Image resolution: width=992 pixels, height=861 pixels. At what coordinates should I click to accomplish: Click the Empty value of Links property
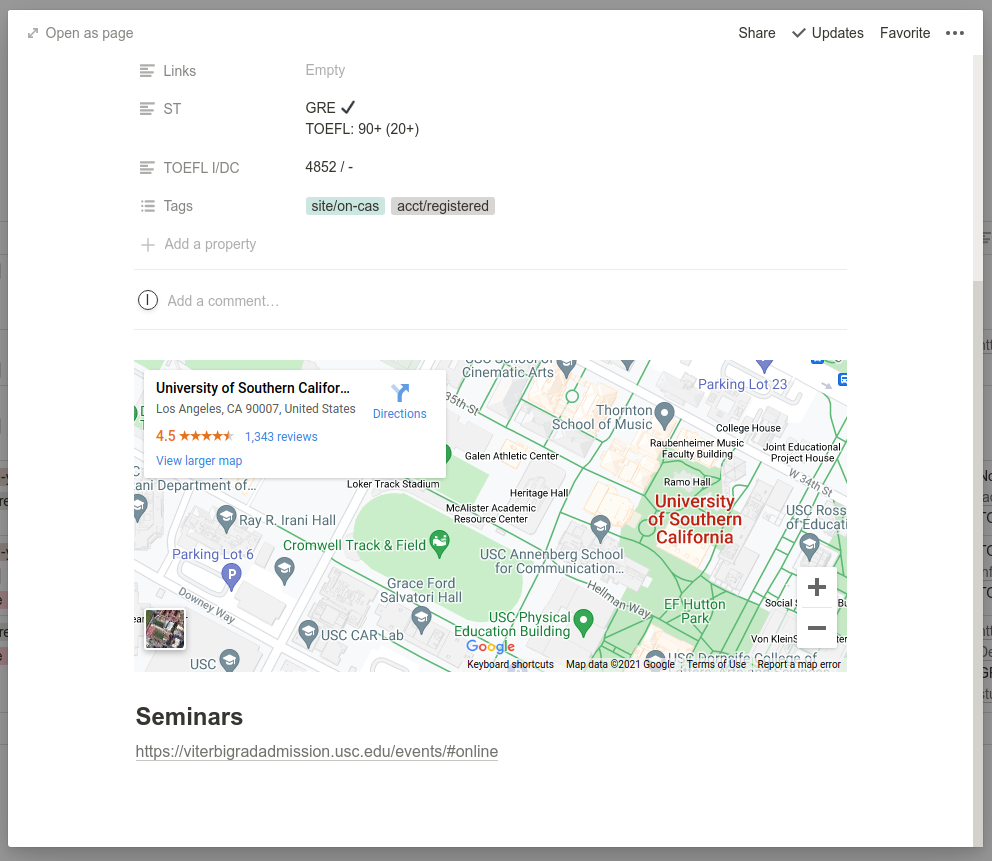[x=325, y=70]
